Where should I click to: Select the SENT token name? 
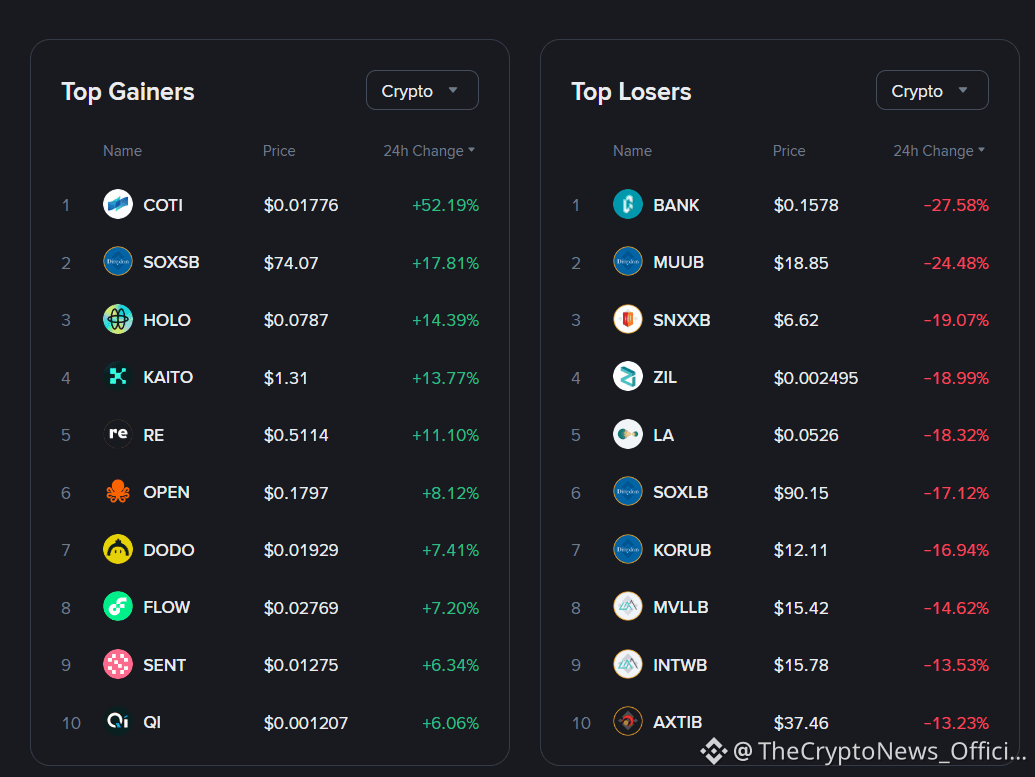165,665
